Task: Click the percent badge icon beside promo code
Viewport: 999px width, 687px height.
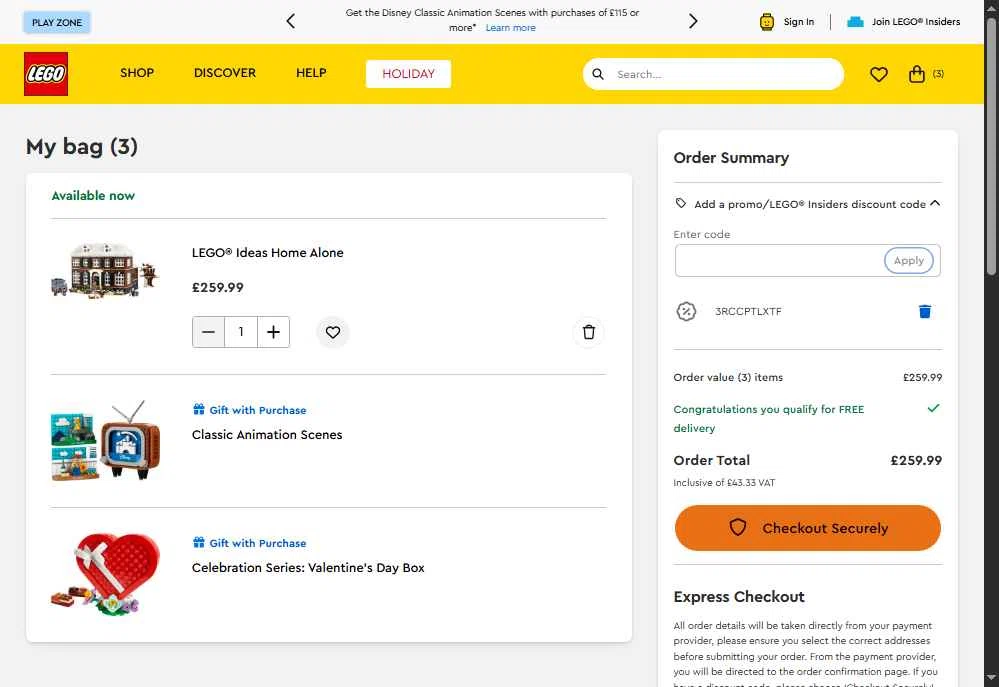Action: 686,311
